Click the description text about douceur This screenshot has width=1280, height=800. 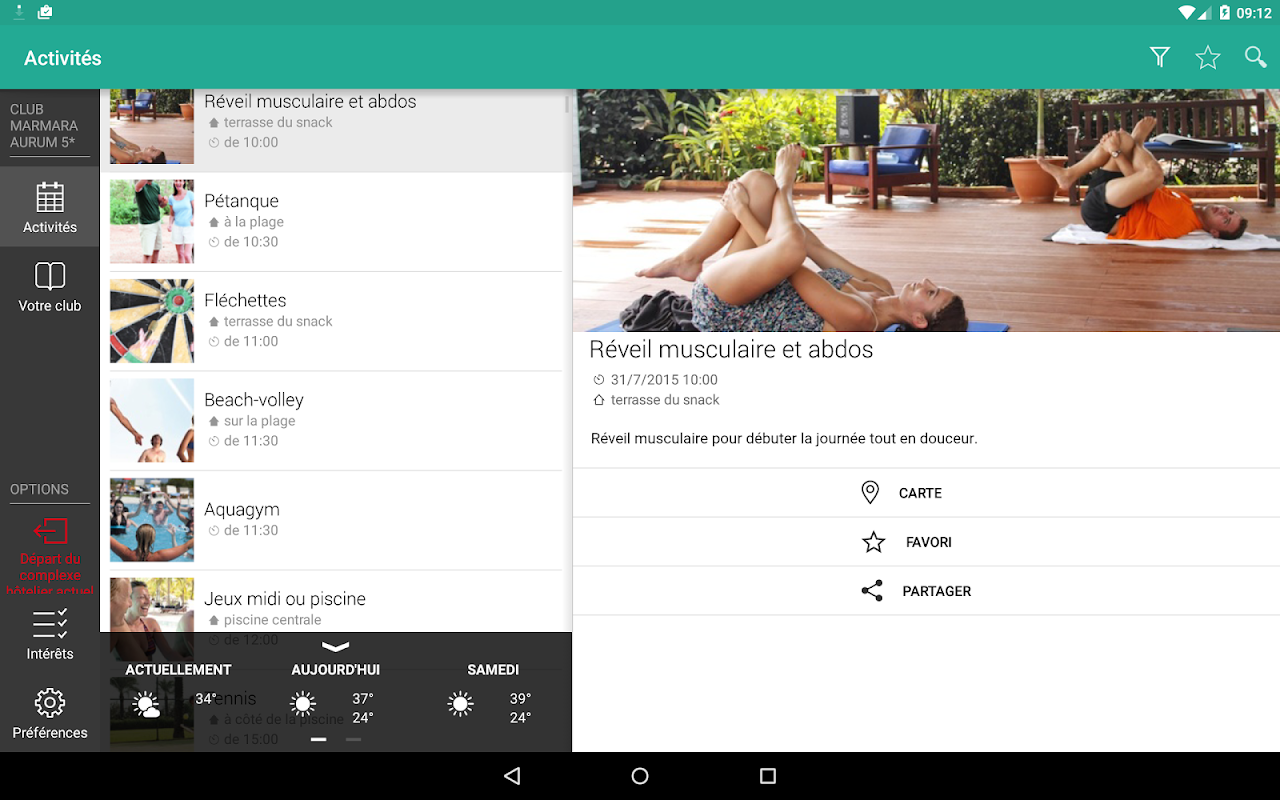point(784,438)
